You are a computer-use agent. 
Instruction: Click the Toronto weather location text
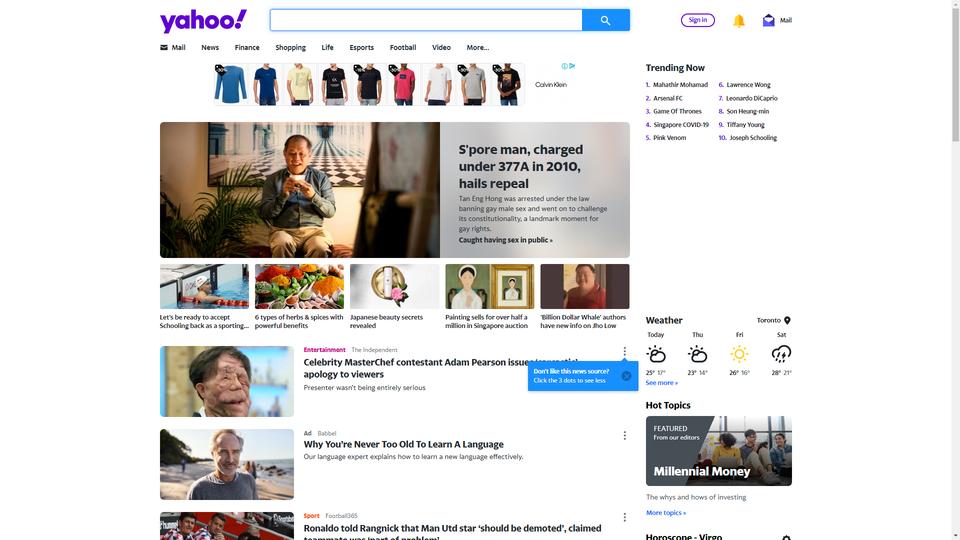(768, 320)
